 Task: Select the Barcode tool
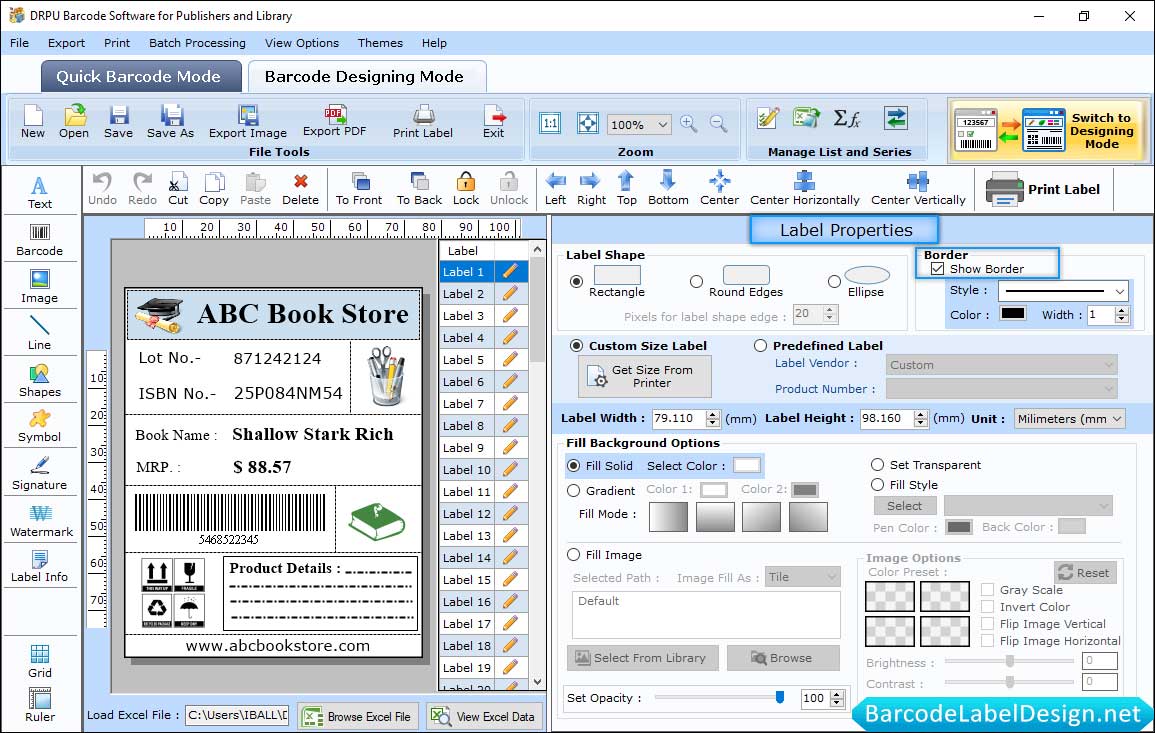(40, 240)
